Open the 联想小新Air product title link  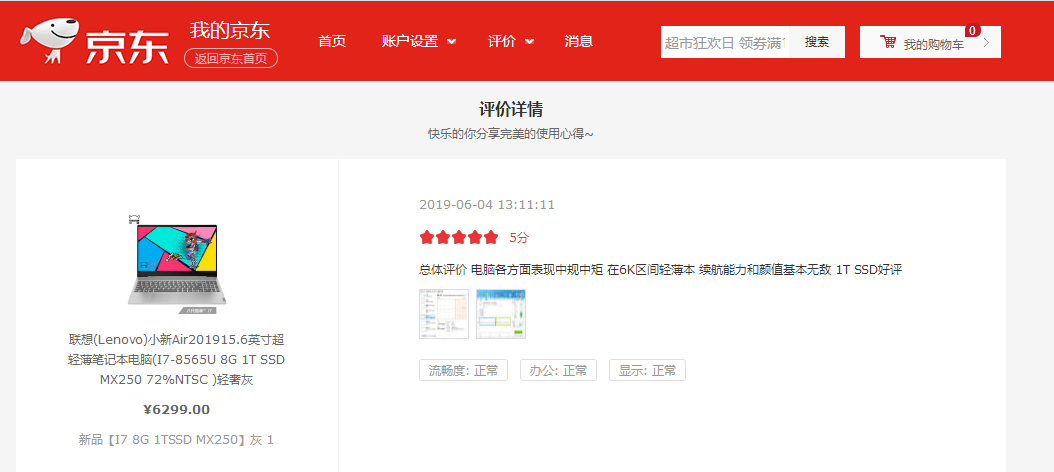tap(177, 360)
